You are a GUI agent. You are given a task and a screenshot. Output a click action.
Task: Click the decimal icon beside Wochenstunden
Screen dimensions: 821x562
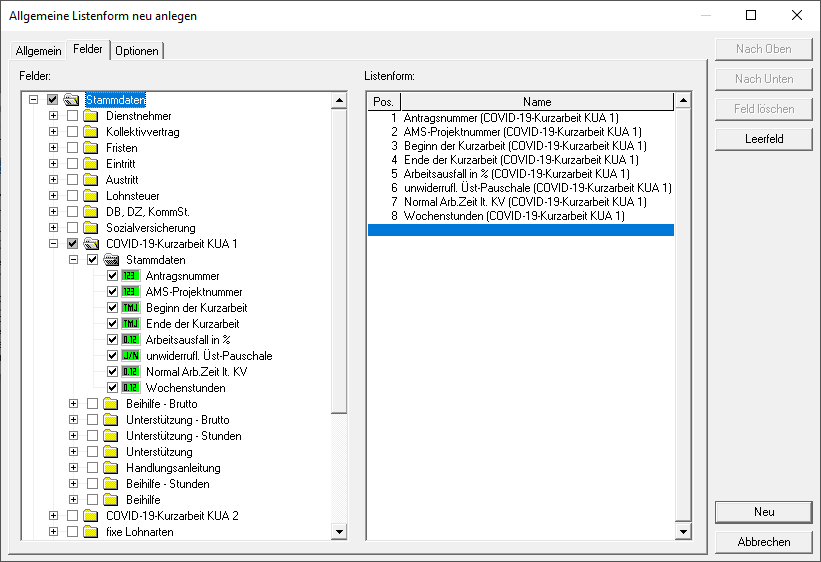131,388
